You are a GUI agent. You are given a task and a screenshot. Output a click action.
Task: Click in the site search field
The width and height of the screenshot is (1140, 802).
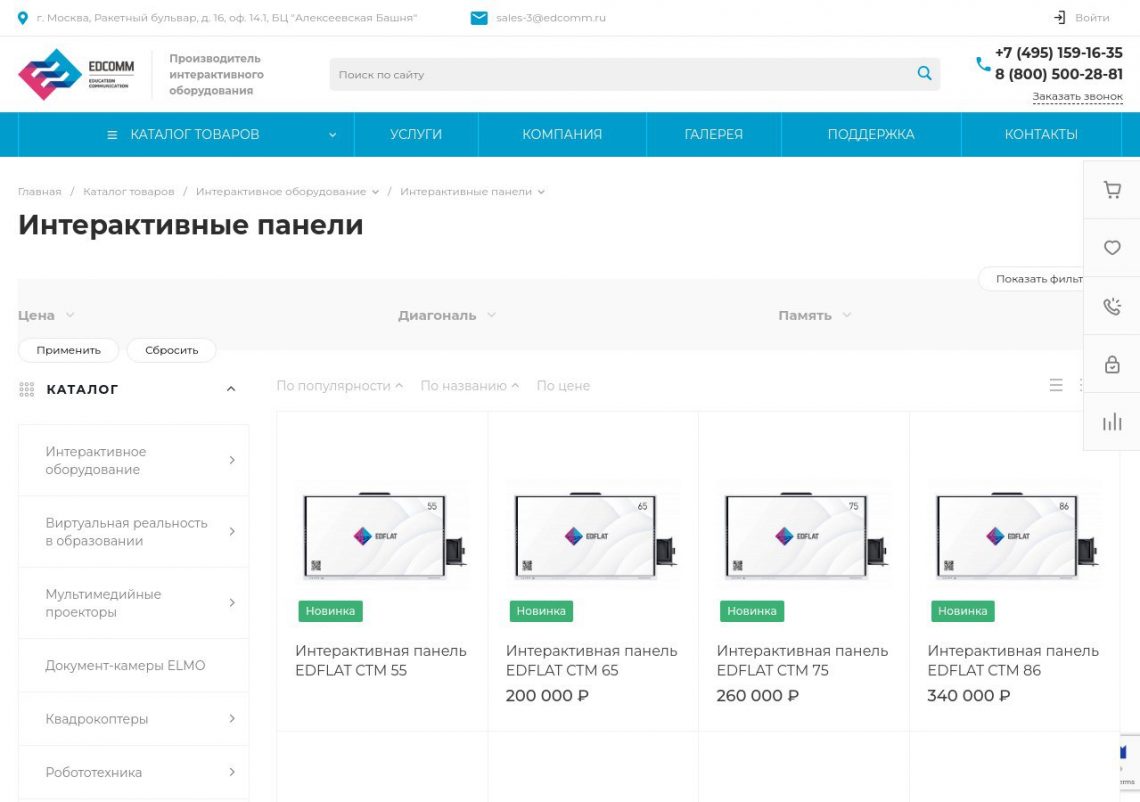(620, 74)
